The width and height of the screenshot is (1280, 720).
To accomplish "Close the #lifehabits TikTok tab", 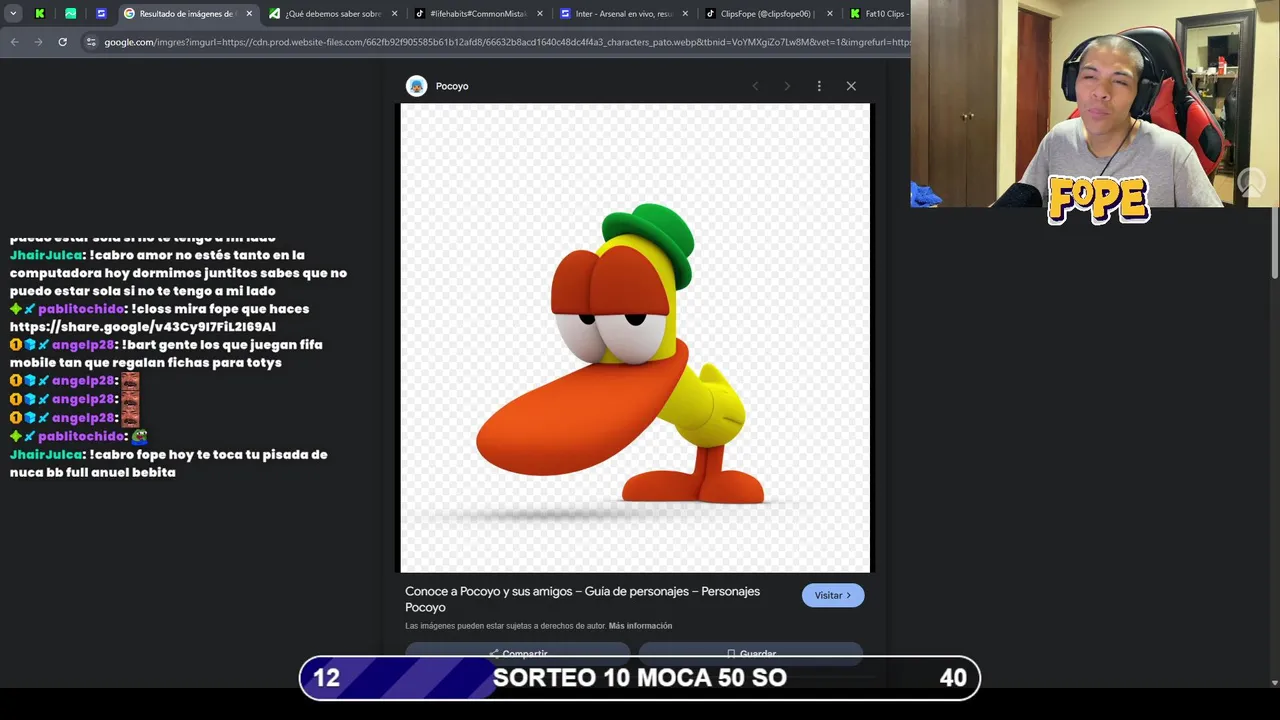I will (540, 14).
